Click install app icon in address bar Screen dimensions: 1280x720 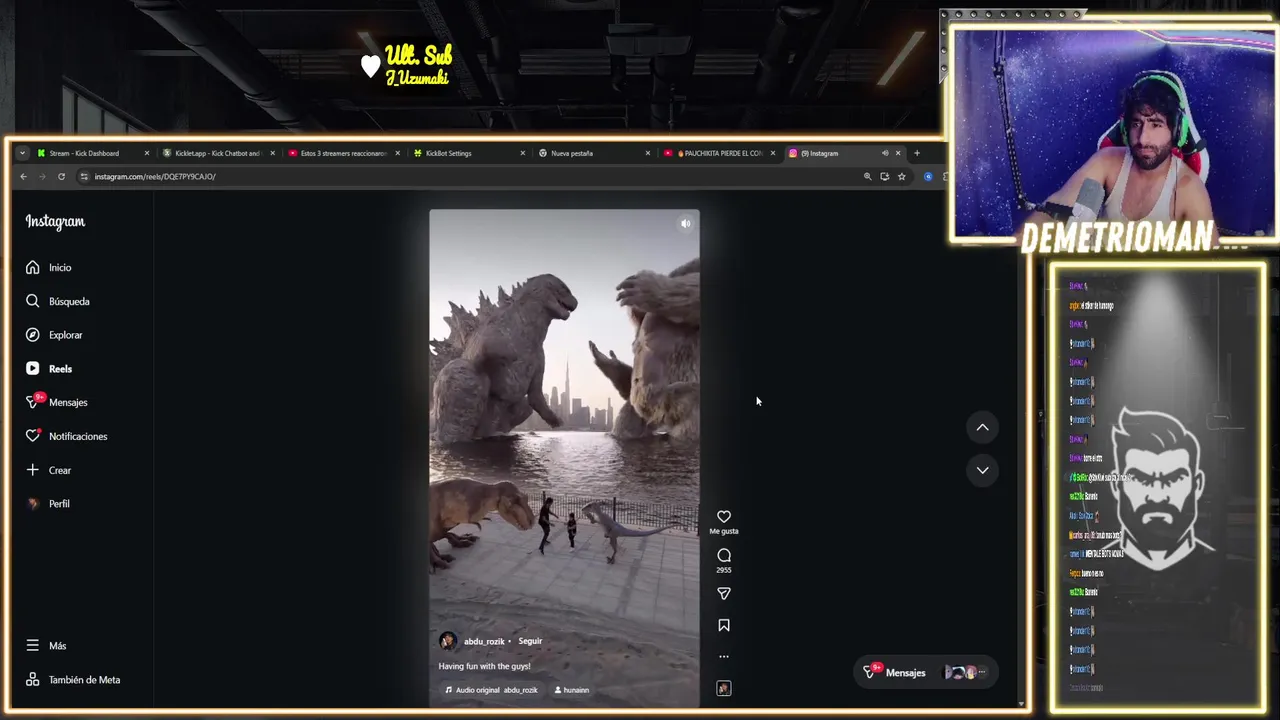884,176
